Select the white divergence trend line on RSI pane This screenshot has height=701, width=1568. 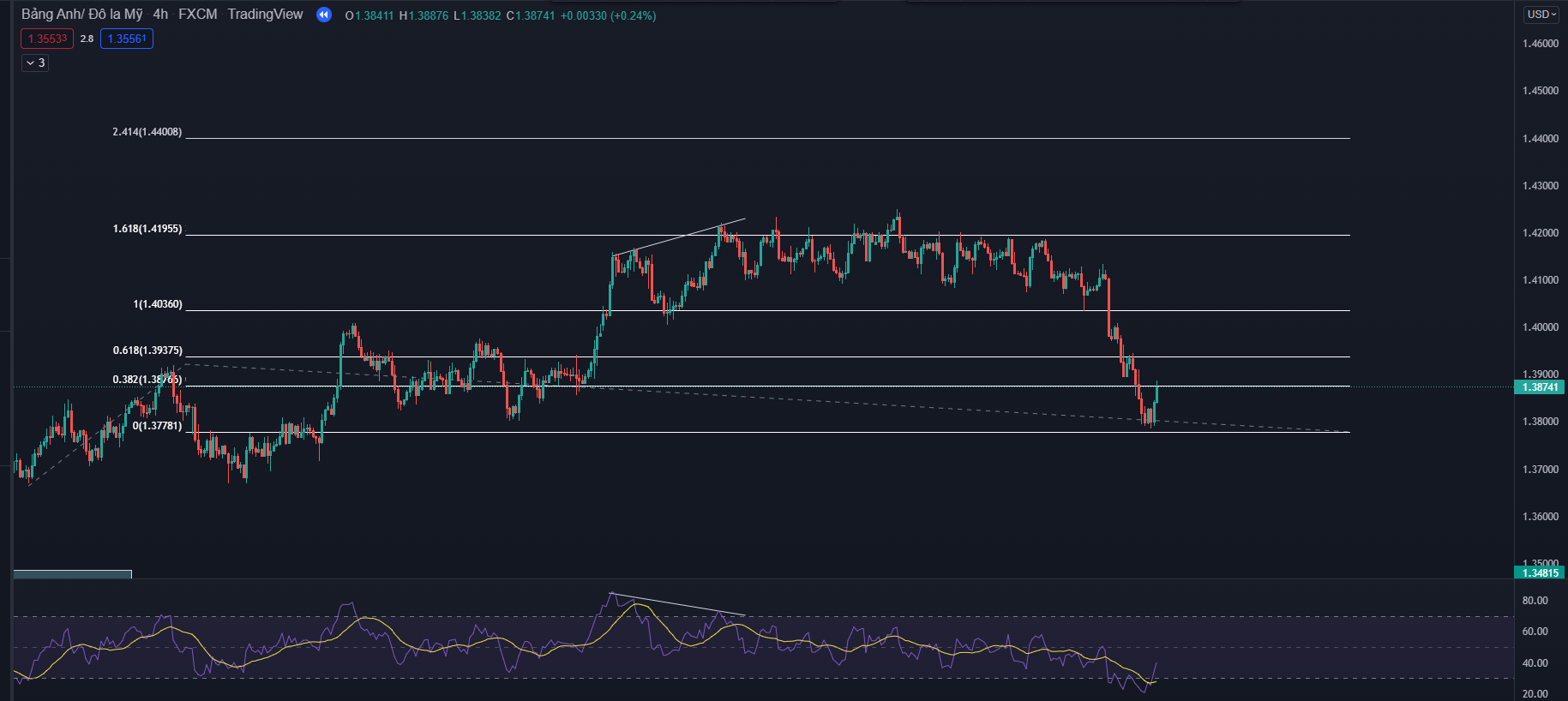677,604
